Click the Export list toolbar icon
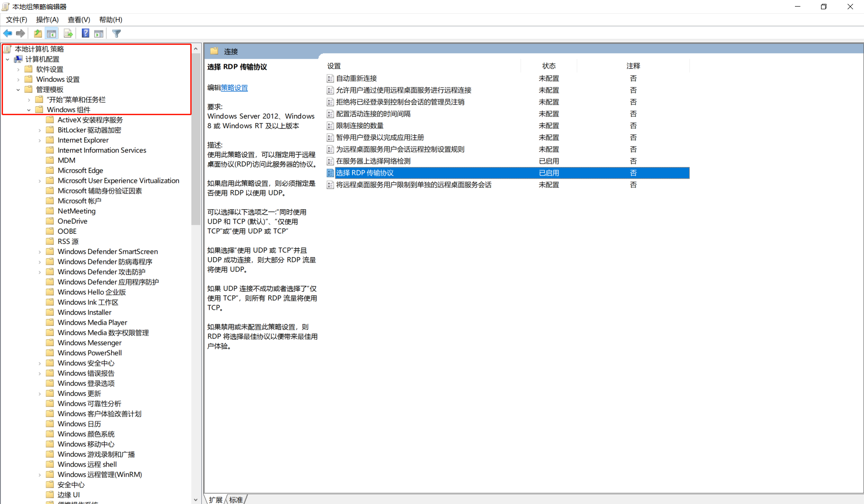The width and height of the screenshot is (864, 504). (68, 34)
